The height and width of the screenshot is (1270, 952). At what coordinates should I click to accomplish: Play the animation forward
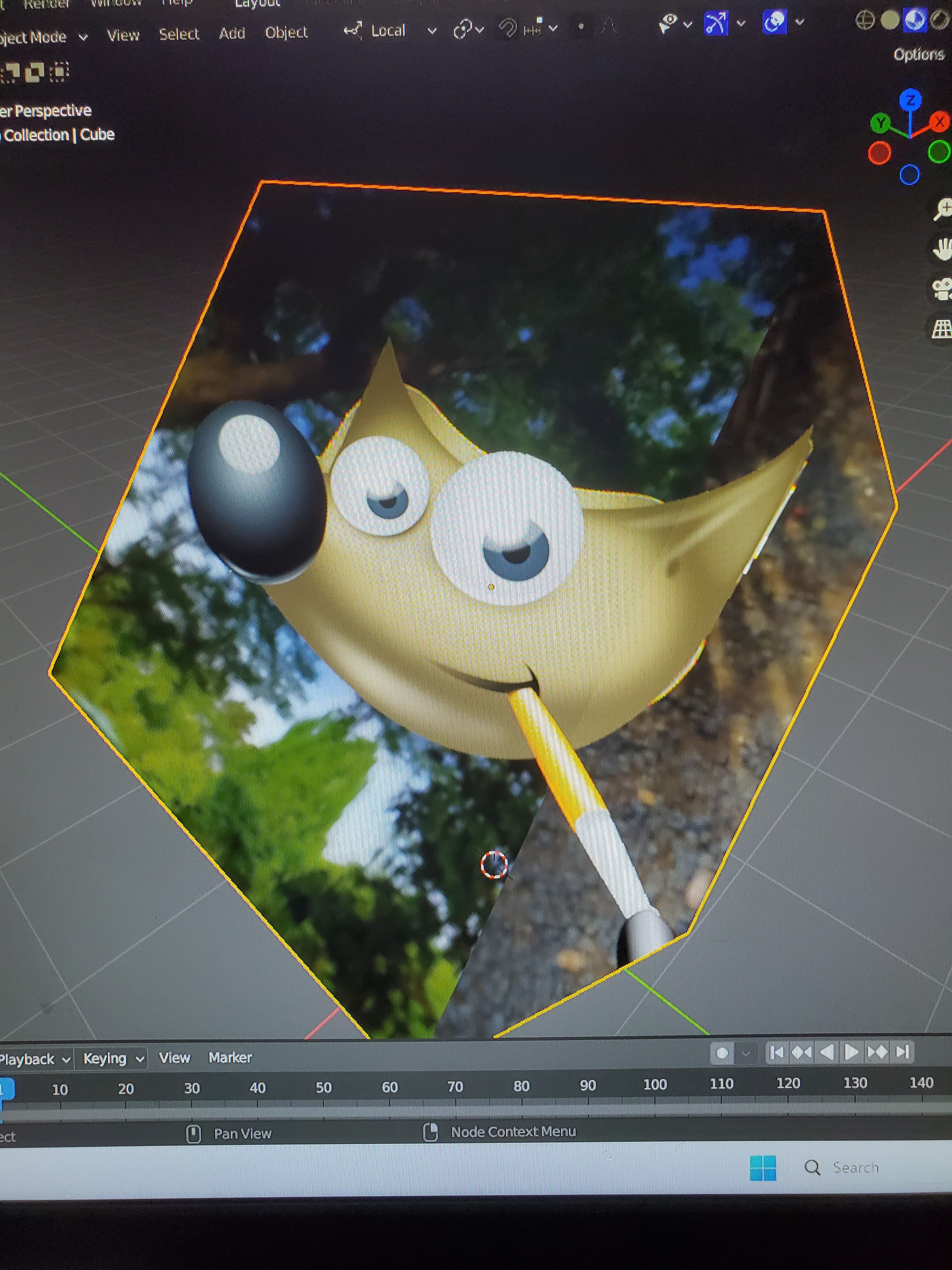(852, 1052)
